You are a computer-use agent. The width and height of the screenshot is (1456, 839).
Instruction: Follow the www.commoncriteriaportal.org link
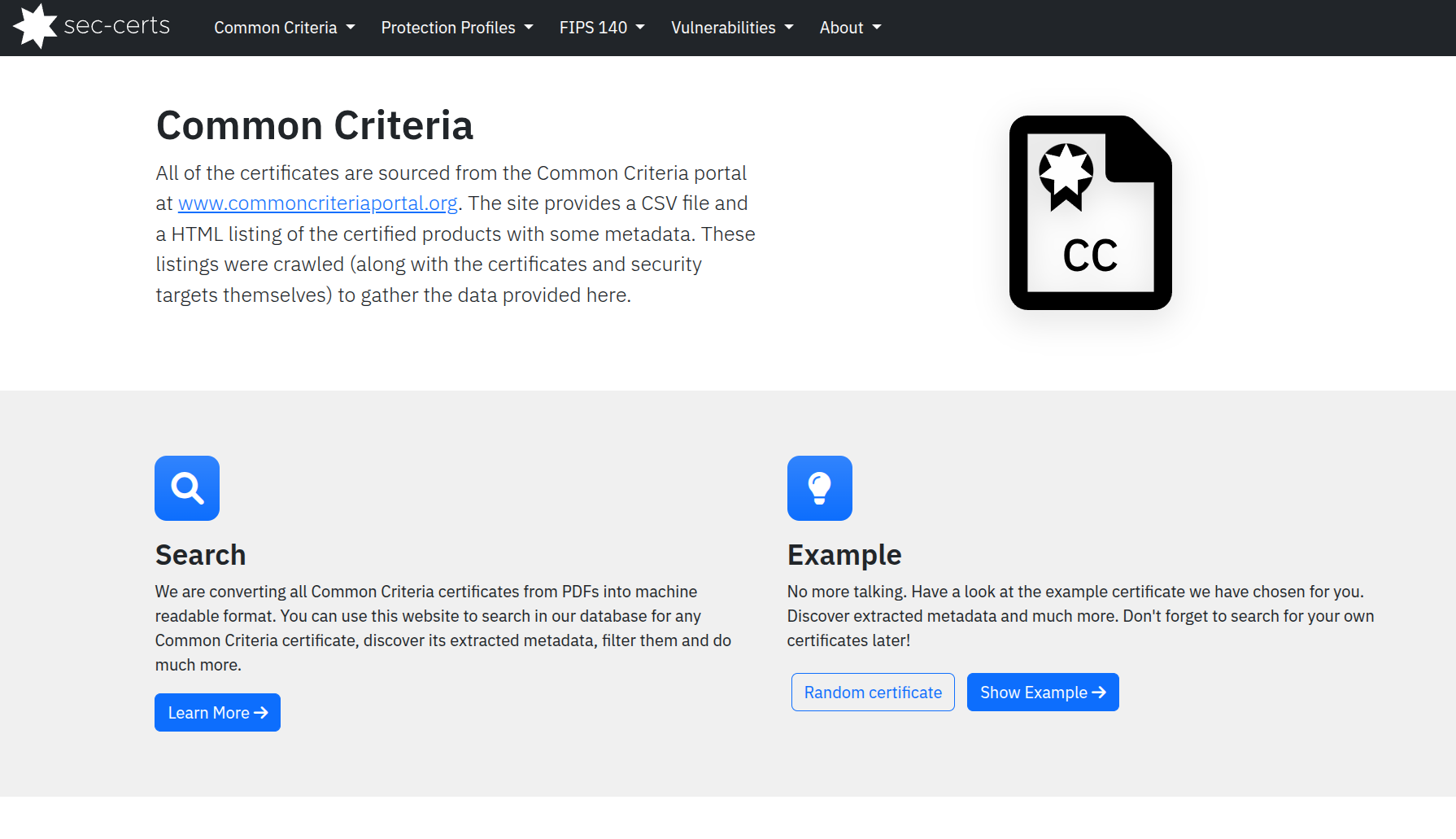click(318, 203)
